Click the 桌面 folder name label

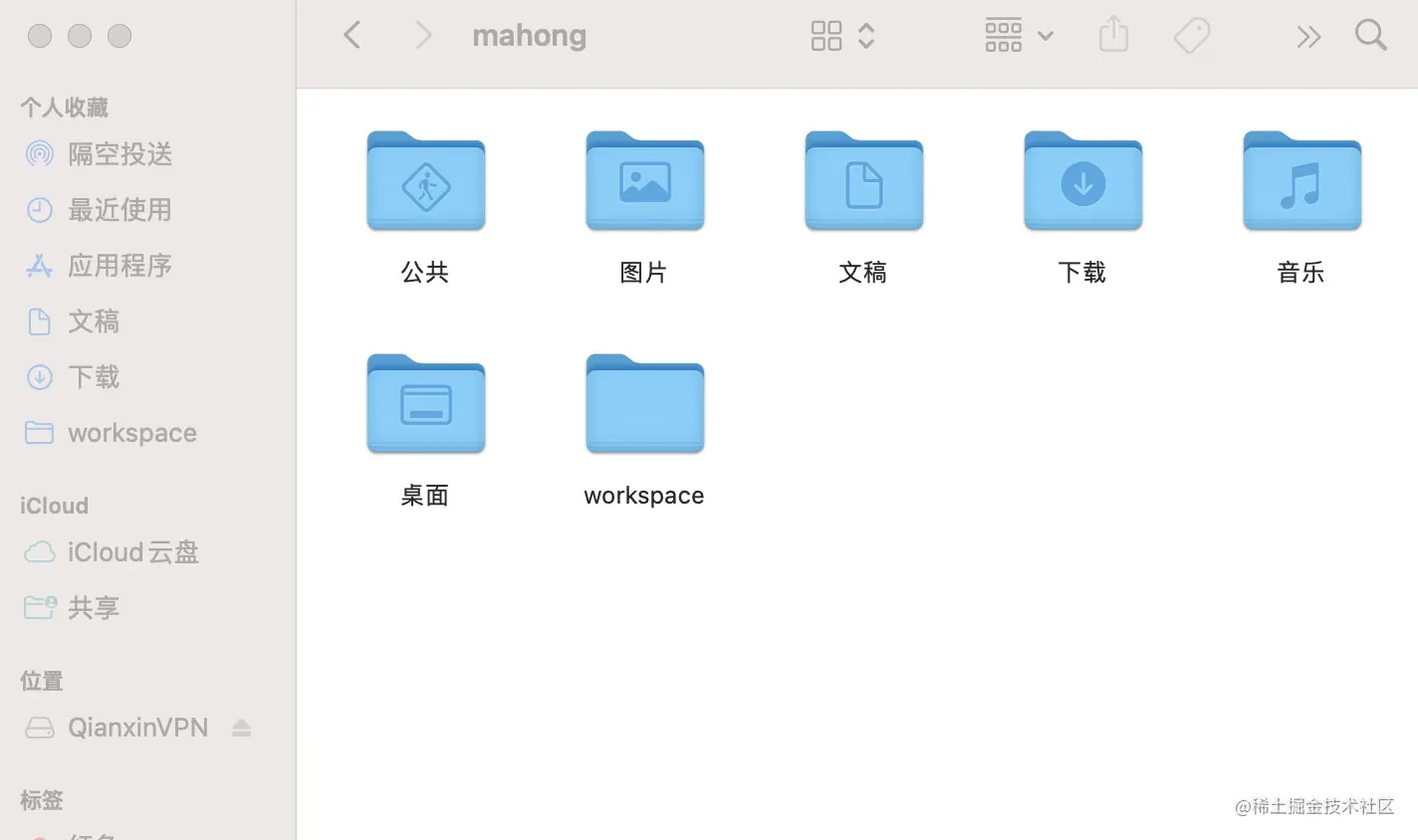pos(425,496)
